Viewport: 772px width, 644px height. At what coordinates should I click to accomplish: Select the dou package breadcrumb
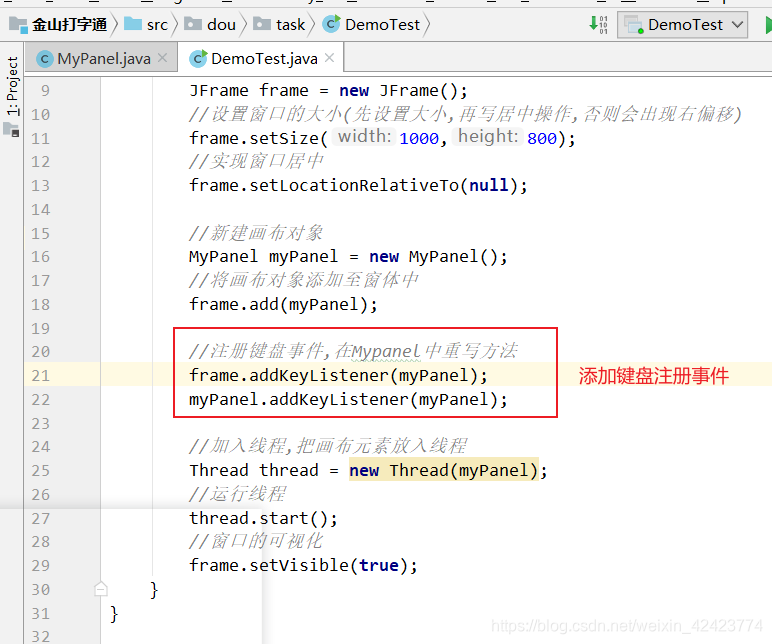(x=210, y=25)
